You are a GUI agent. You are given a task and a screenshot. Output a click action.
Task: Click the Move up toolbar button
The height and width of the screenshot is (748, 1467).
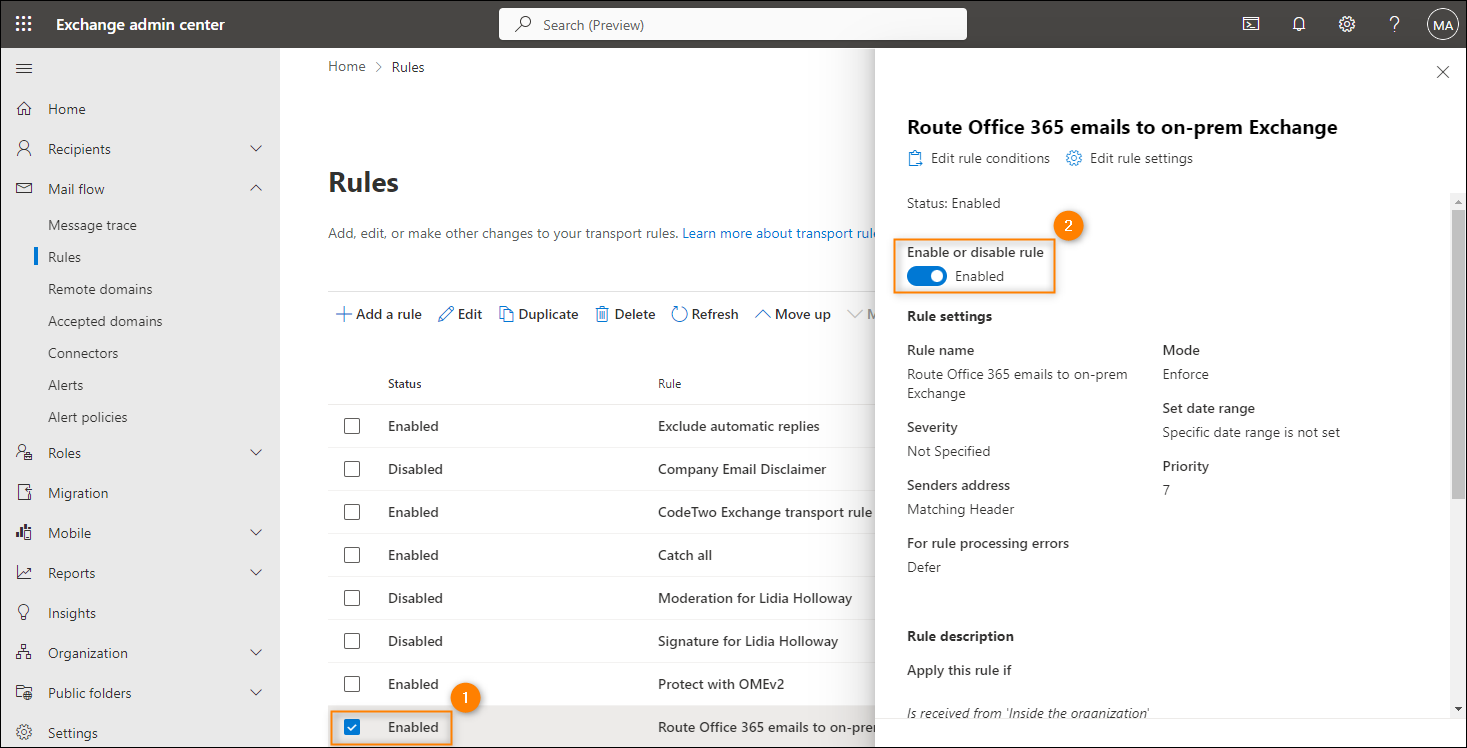[793, 314]
